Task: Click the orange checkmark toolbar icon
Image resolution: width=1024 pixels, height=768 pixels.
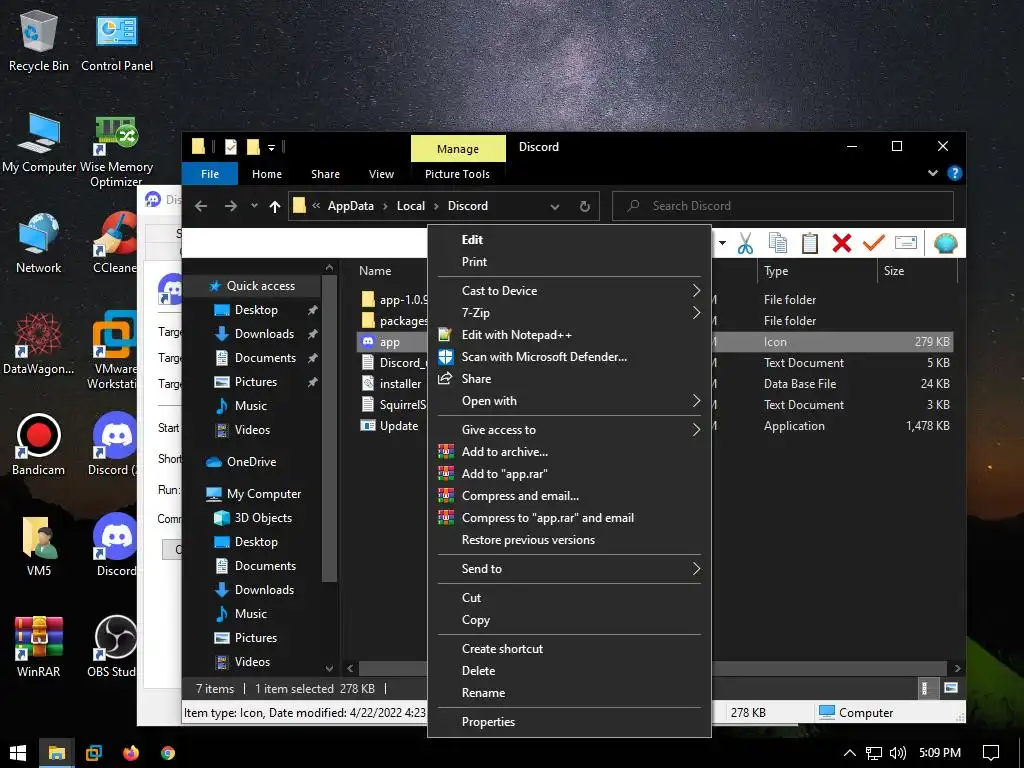Action: tap(873, 244)
